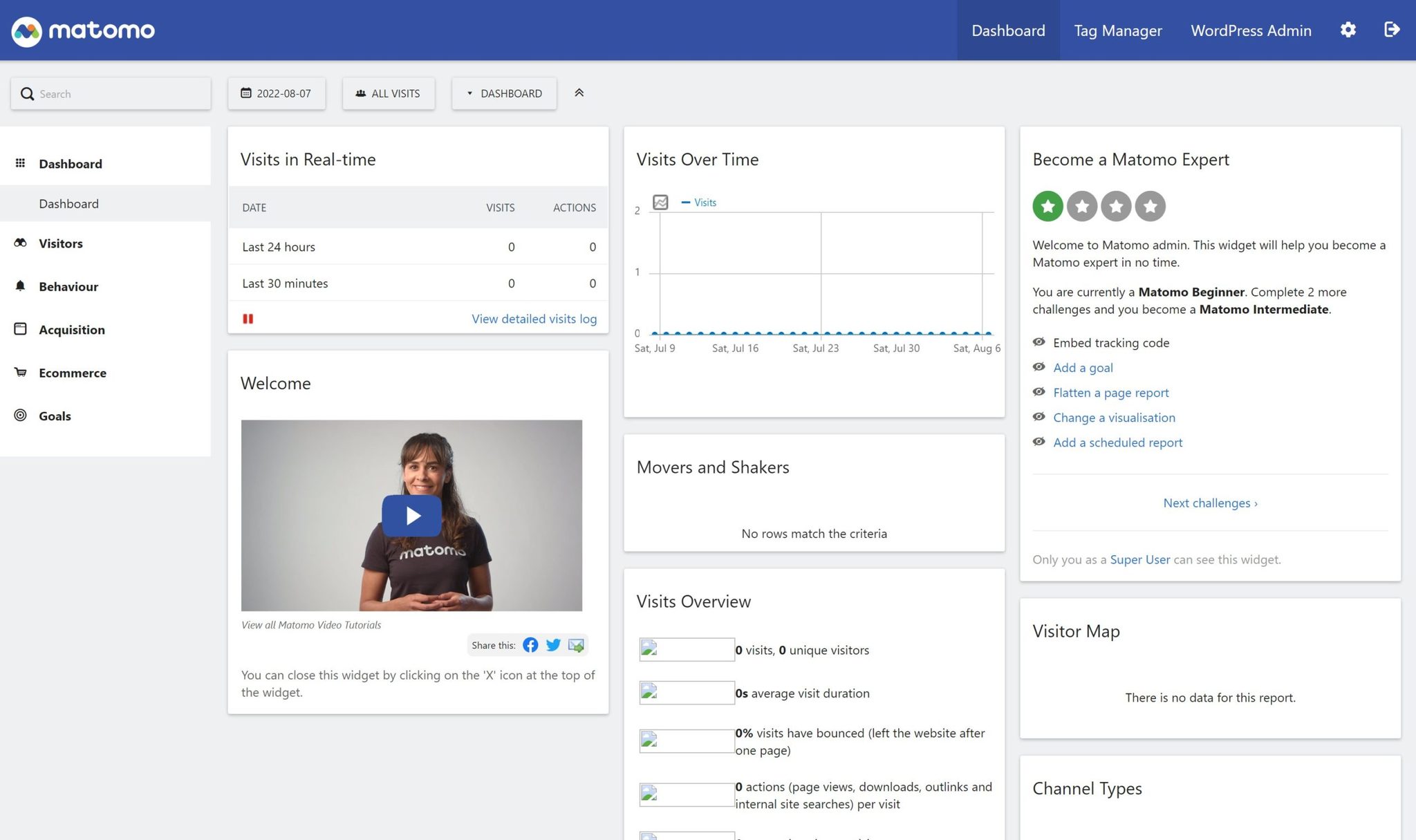This screenshot has width=1416, height=840.
Task: Toggle eye icon beside Flatten a page report
Action: pyautogui.click(x=1038, y=392)
